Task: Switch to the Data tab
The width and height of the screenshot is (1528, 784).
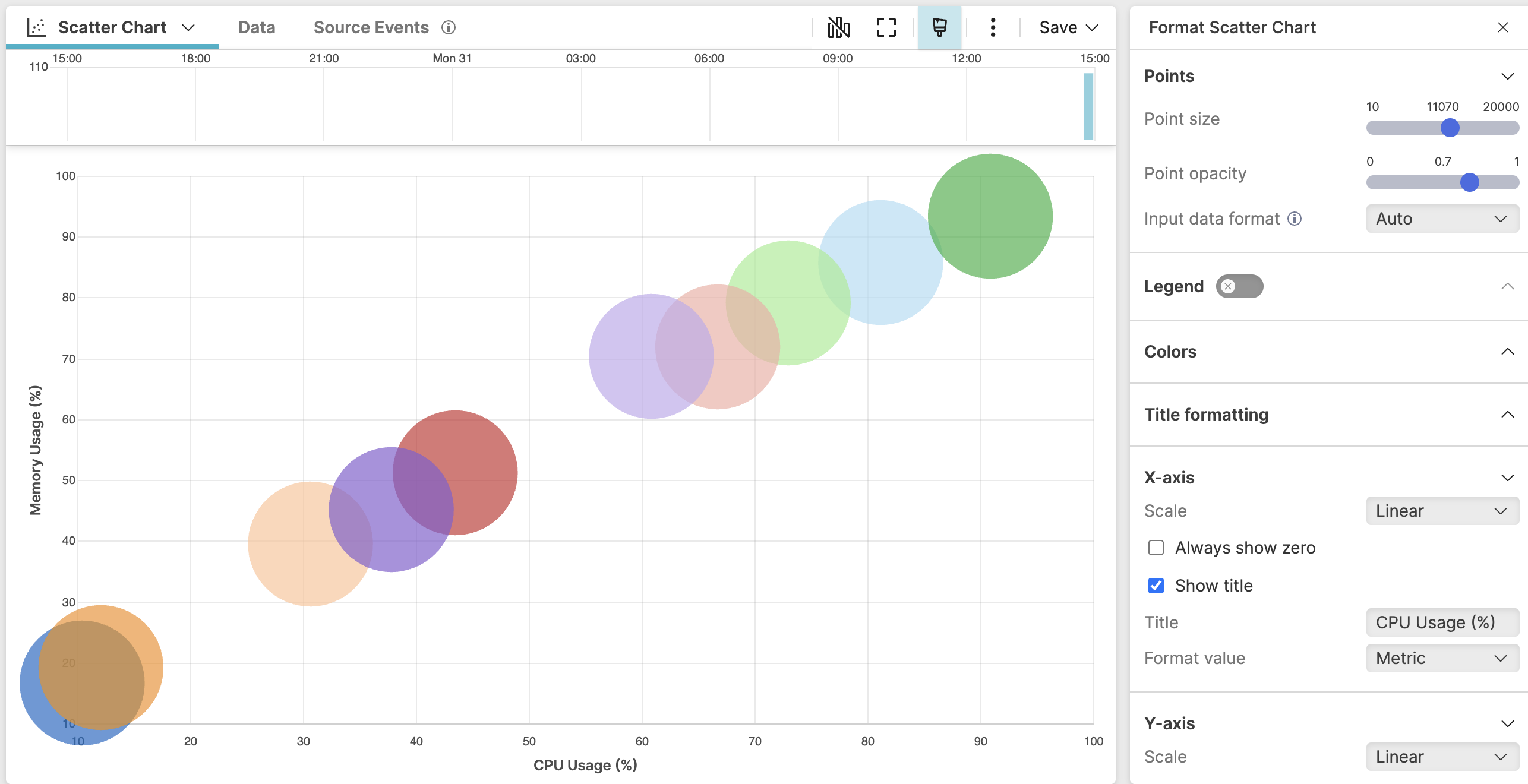Action: [257, 27]
